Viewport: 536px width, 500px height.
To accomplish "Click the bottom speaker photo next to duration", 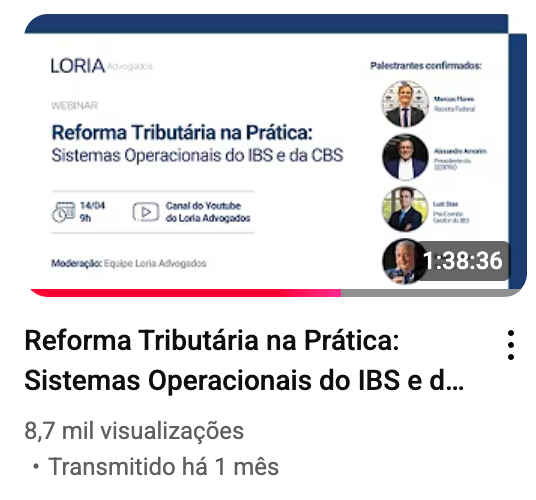I will click(x=402, y=261).
